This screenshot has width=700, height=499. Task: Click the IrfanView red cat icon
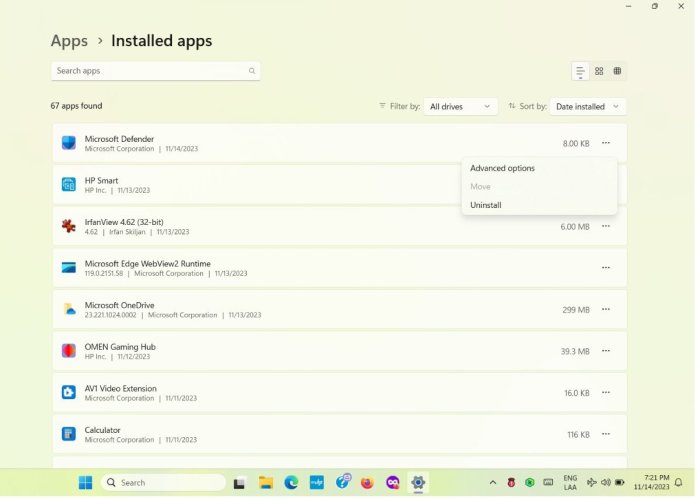[69, 227]
